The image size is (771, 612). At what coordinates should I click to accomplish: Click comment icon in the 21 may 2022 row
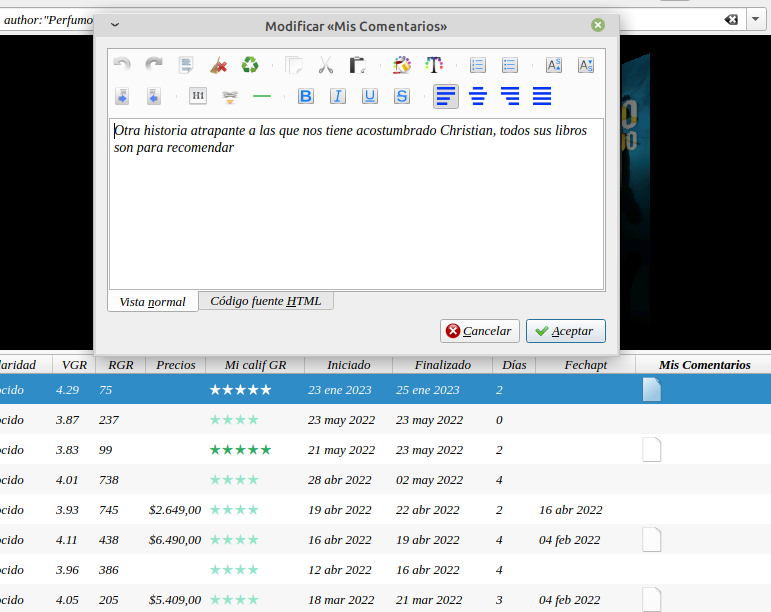click(x=652, y=449)
